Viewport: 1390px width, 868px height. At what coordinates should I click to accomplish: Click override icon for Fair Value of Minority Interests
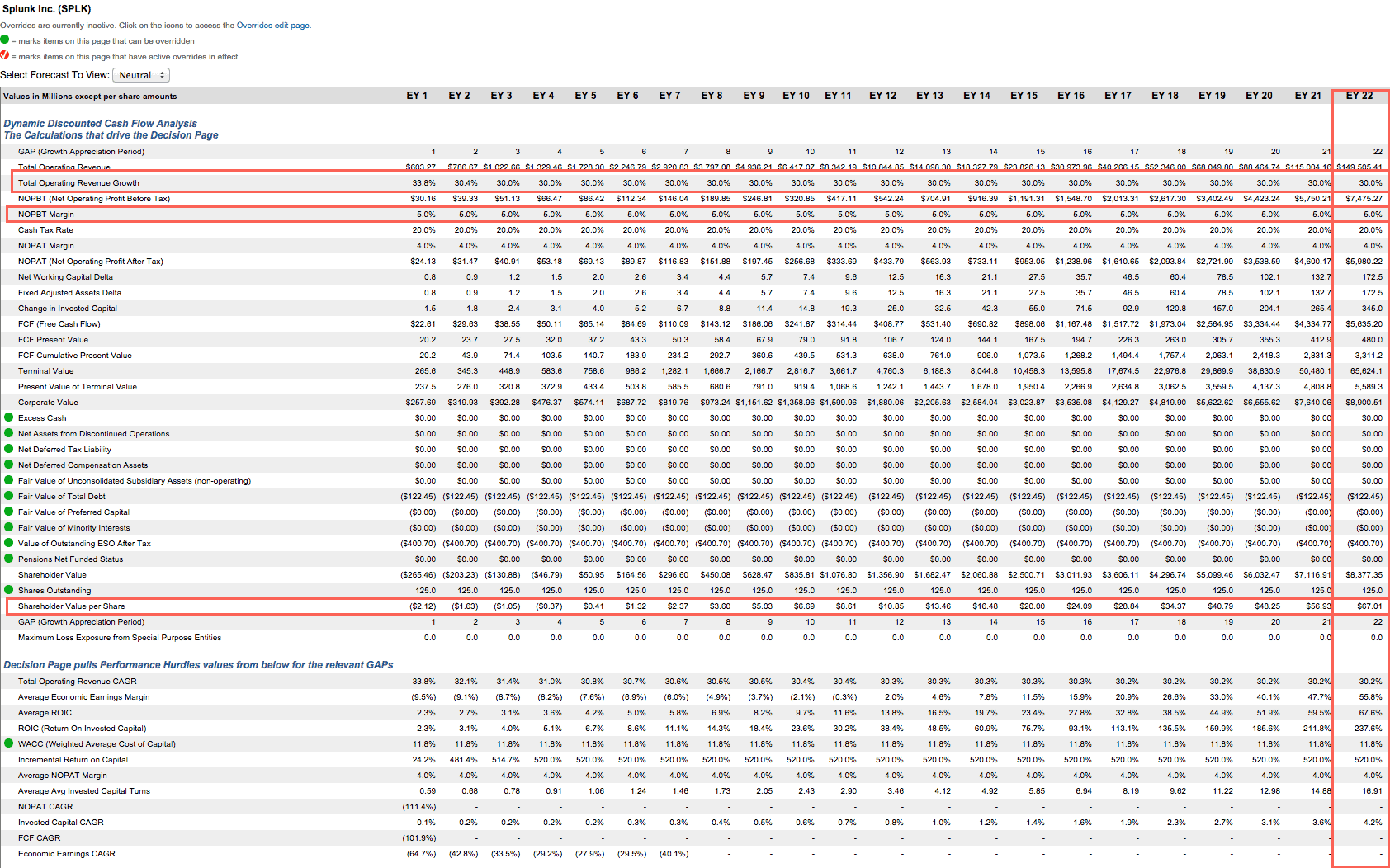point(8,527)
